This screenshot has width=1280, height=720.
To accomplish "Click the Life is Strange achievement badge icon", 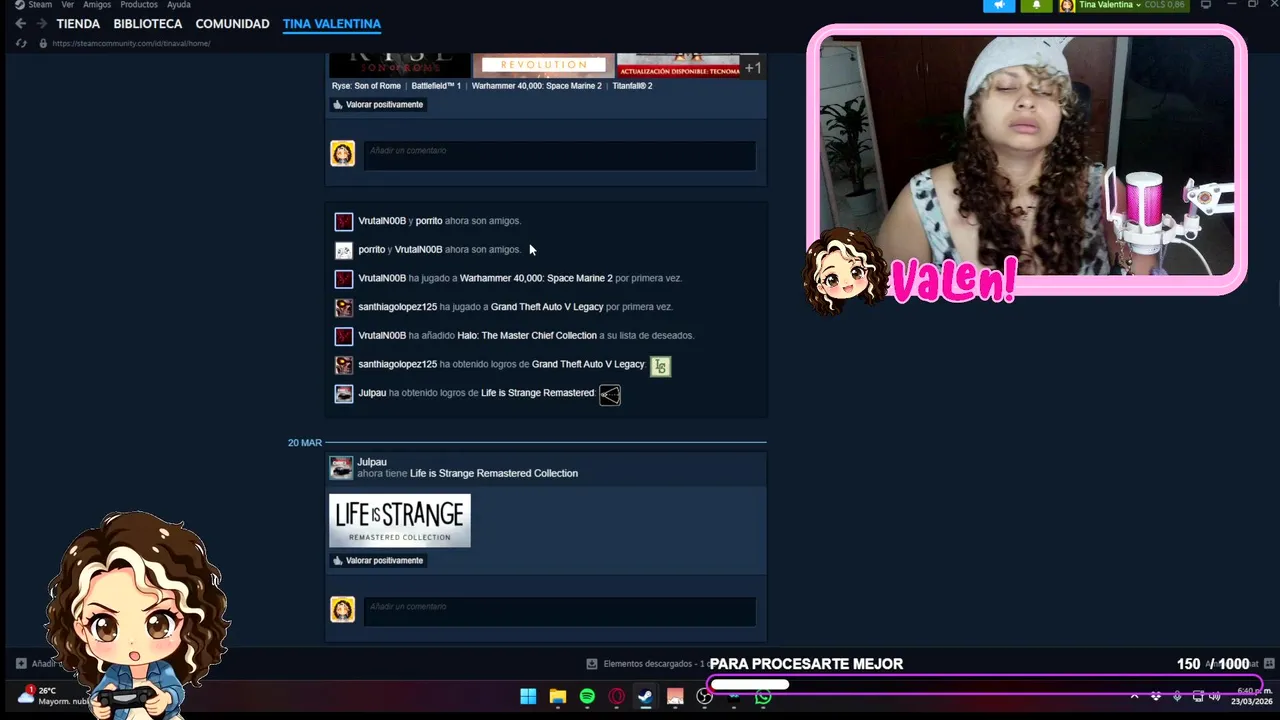I will click(610, 395).
